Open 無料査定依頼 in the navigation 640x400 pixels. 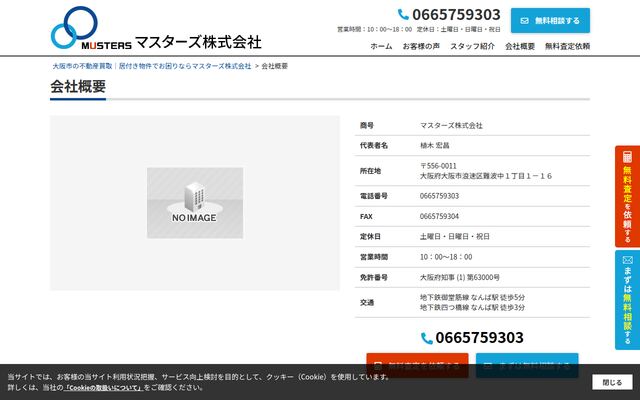567,46
